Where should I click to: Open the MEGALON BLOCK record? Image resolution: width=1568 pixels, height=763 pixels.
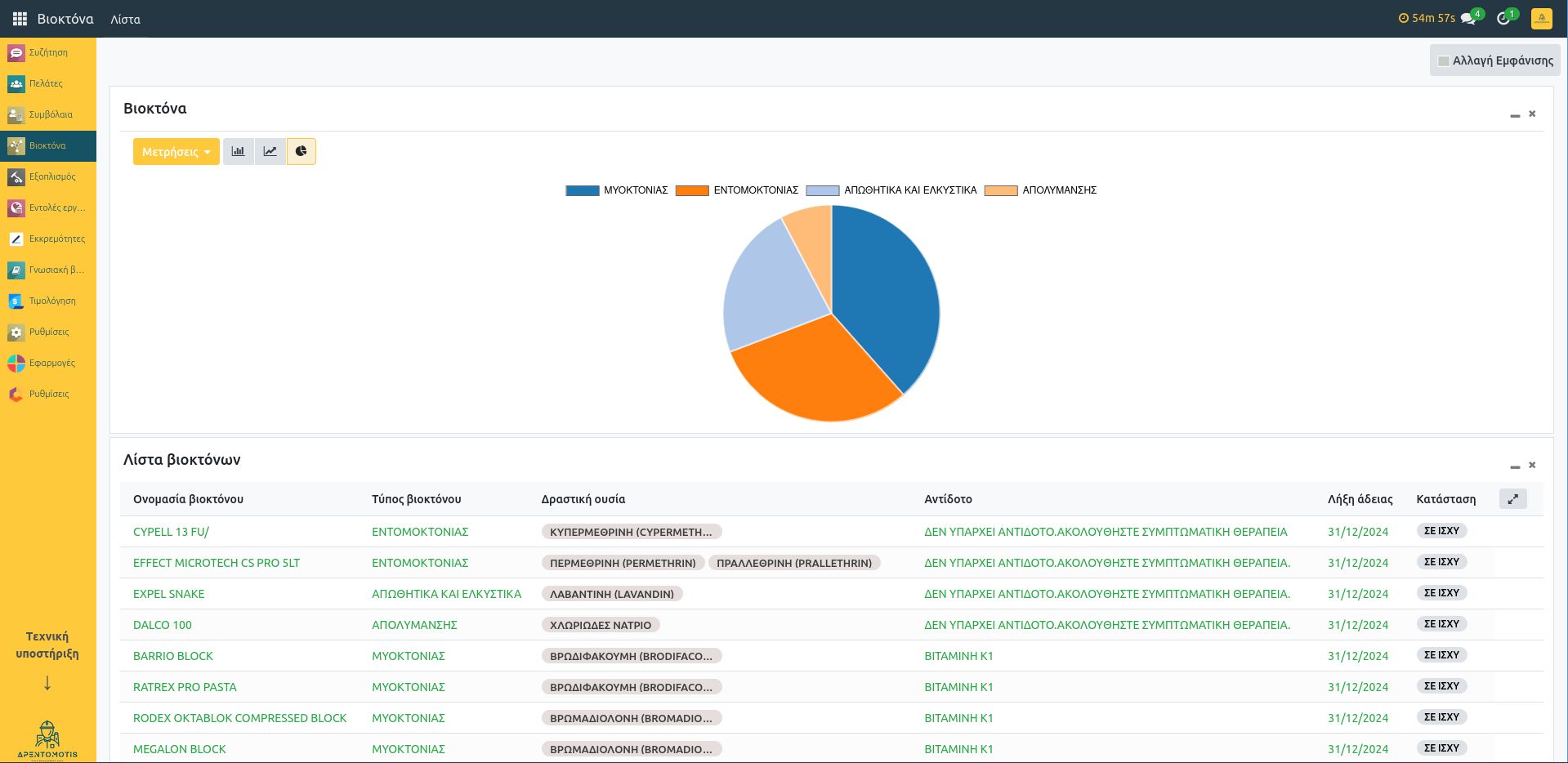point(180,749)
